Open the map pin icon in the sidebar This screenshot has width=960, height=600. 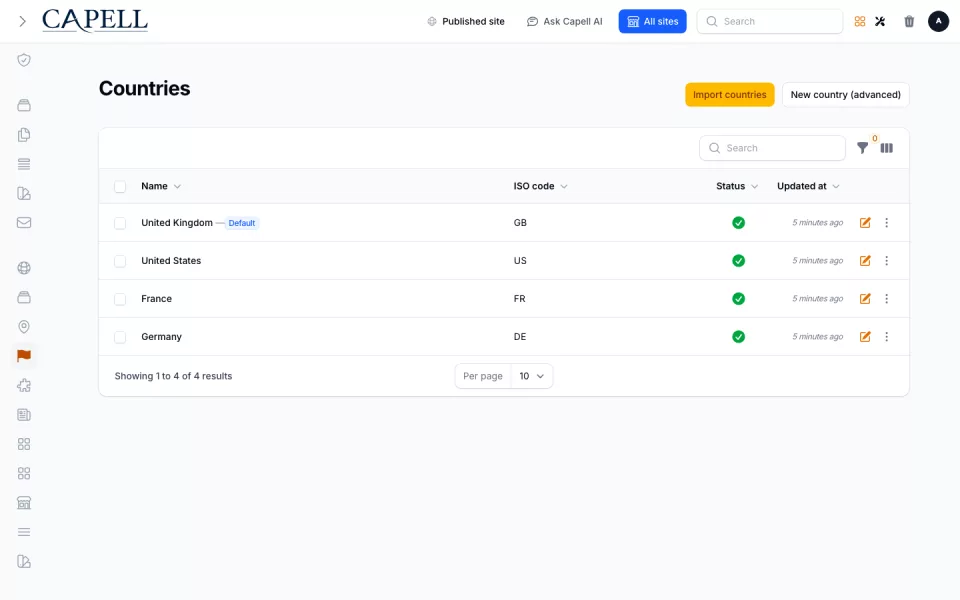tap(24, 326)
